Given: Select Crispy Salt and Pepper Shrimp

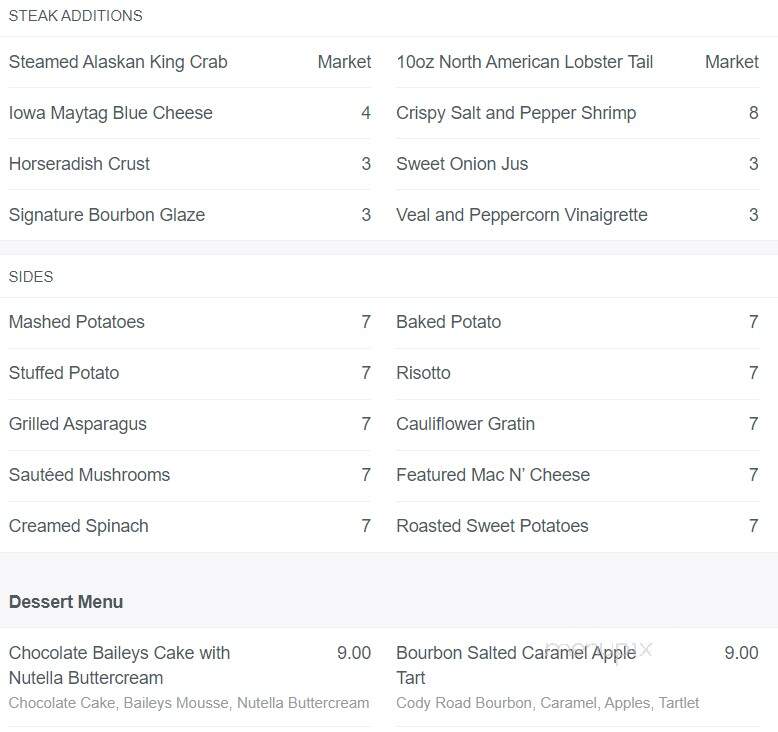Looking at the screenshot, I should [x=516, y=113].
